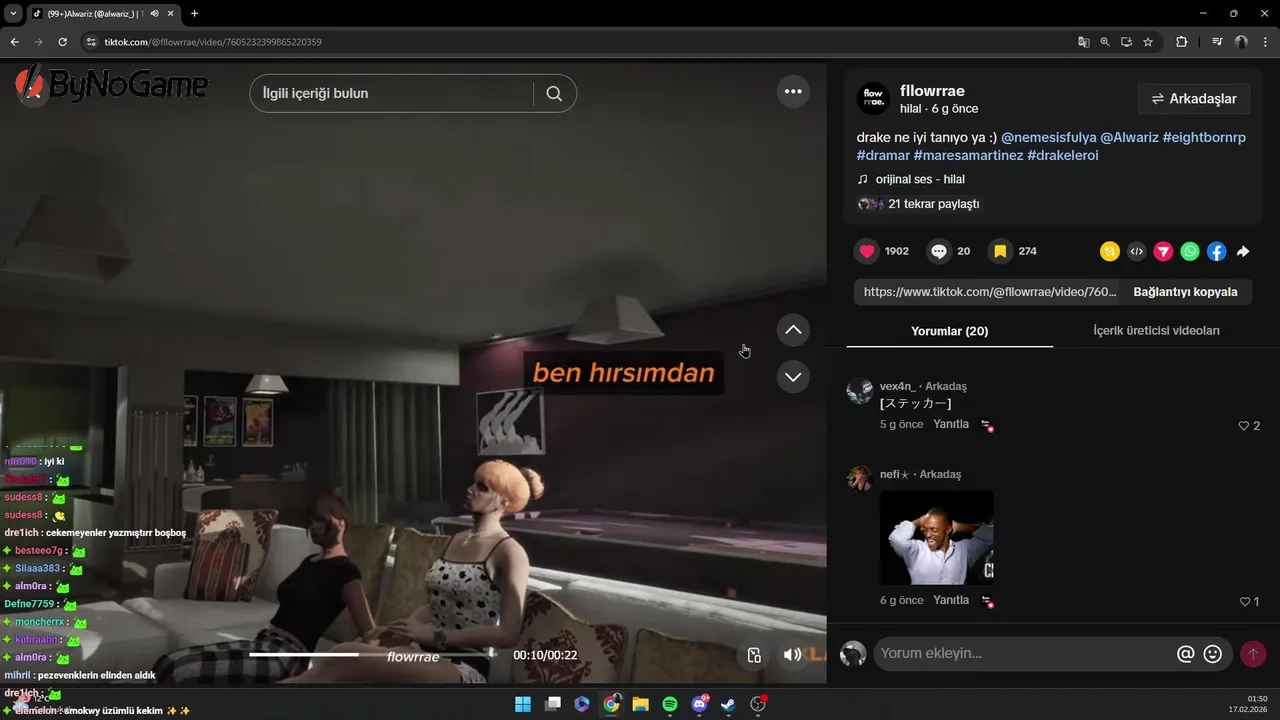Screen dimensions: 1280x720
Task: Toggle the picture-in-picture player icon
Action: click(754, 655)
